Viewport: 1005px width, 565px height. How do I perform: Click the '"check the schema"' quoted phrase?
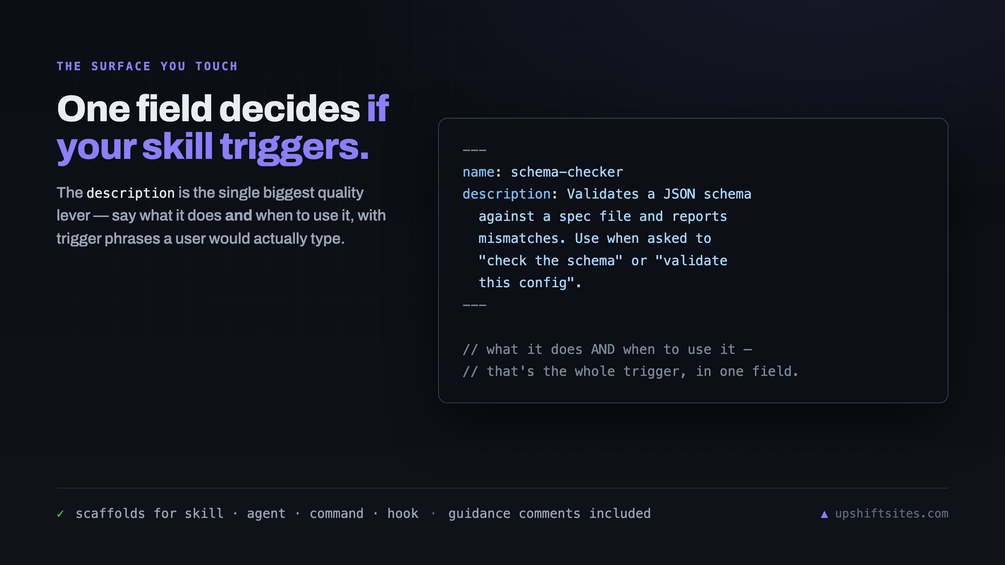click(x=551, y=261)
